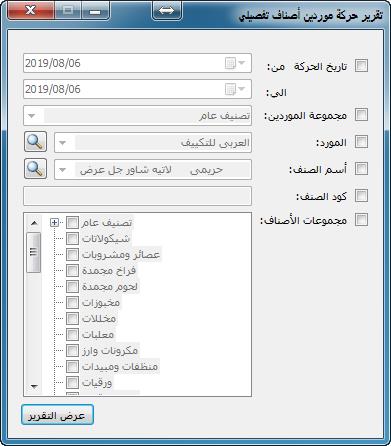391x446 pixels.
Task: Check the كود الصنف checkbox
Action: [x=361, y=196]
